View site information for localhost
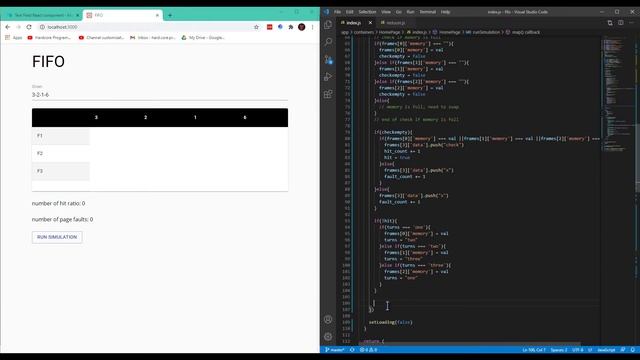The width and height of the screenshot is (640, 360). click(42, 27)
